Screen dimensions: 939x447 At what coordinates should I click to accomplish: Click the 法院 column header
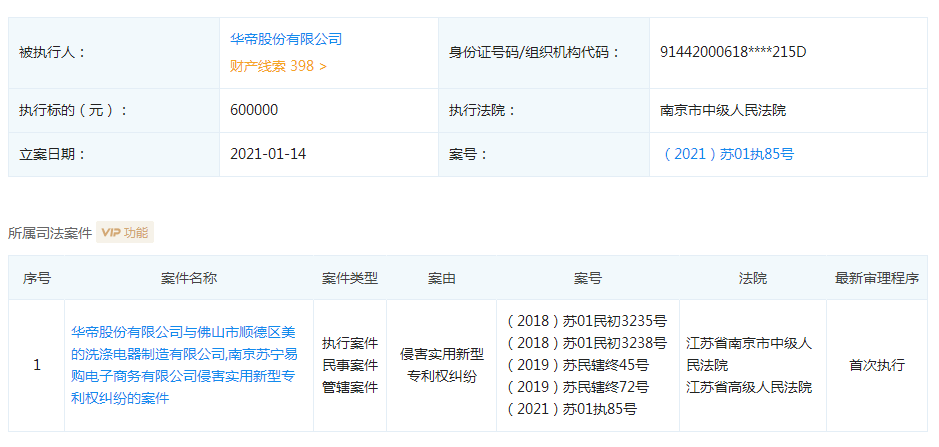coord(753,278)
